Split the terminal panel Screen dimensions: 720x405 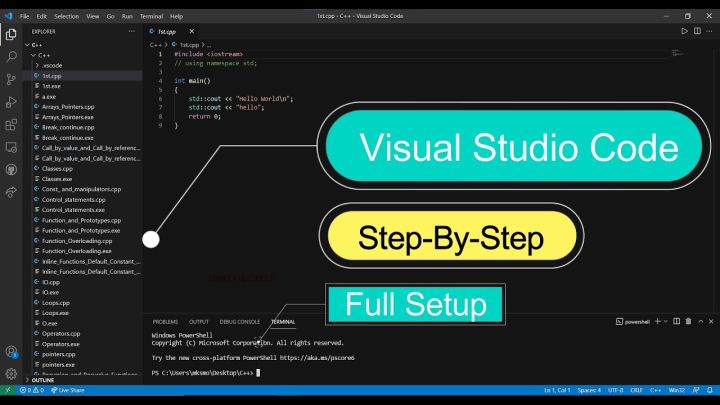tap(676, 321)
